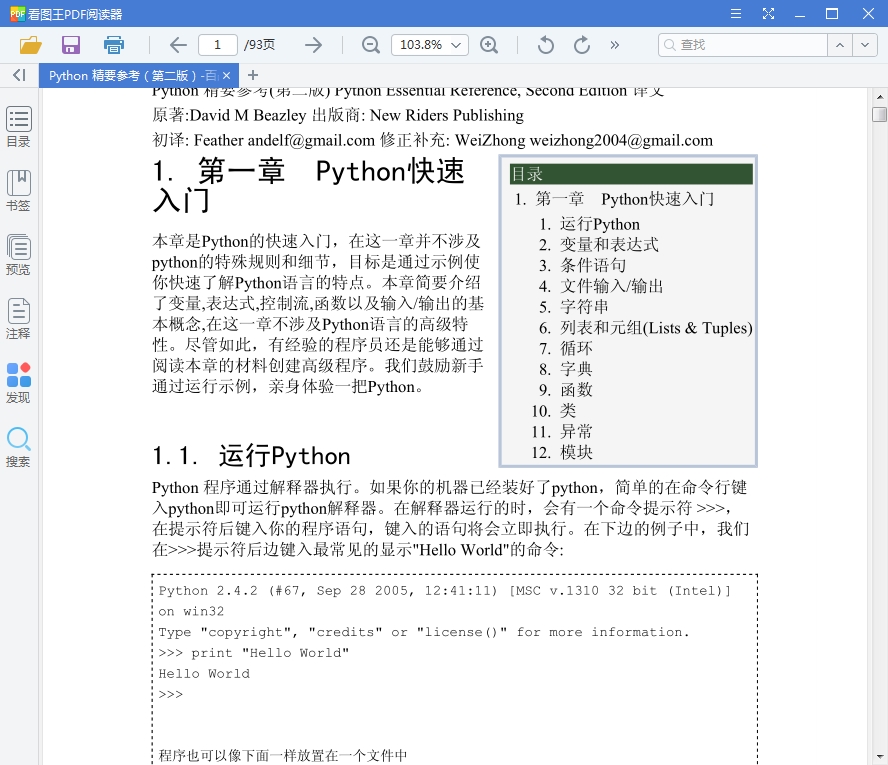The width and height of the screenshot is (888, 765).
Task: Jump to 字符串 in the contents box
Action: click(x=584, y=307)
